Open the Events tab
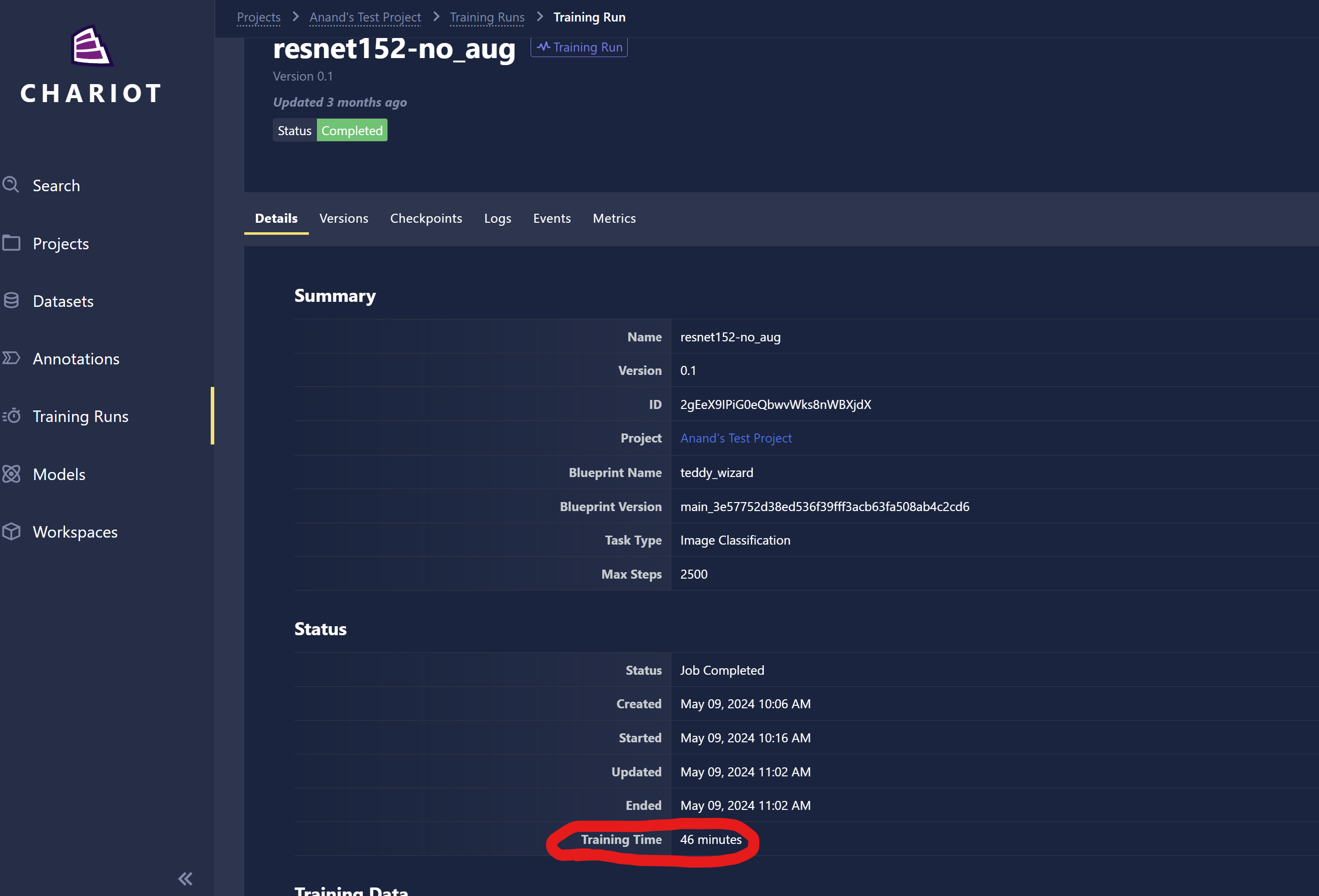 (x=552, y=218)
